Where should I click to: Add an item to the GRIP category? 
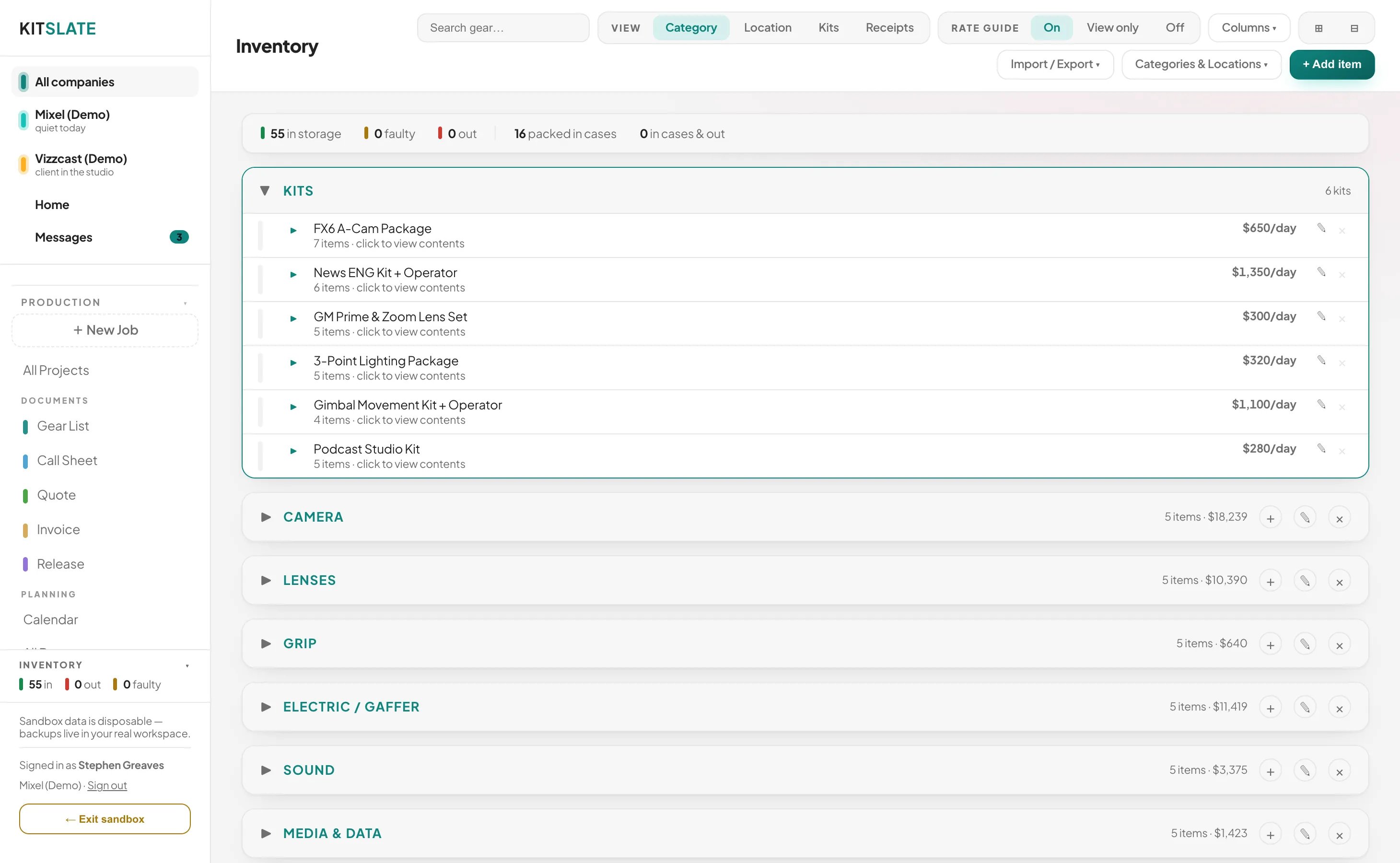click(1271, 644)
